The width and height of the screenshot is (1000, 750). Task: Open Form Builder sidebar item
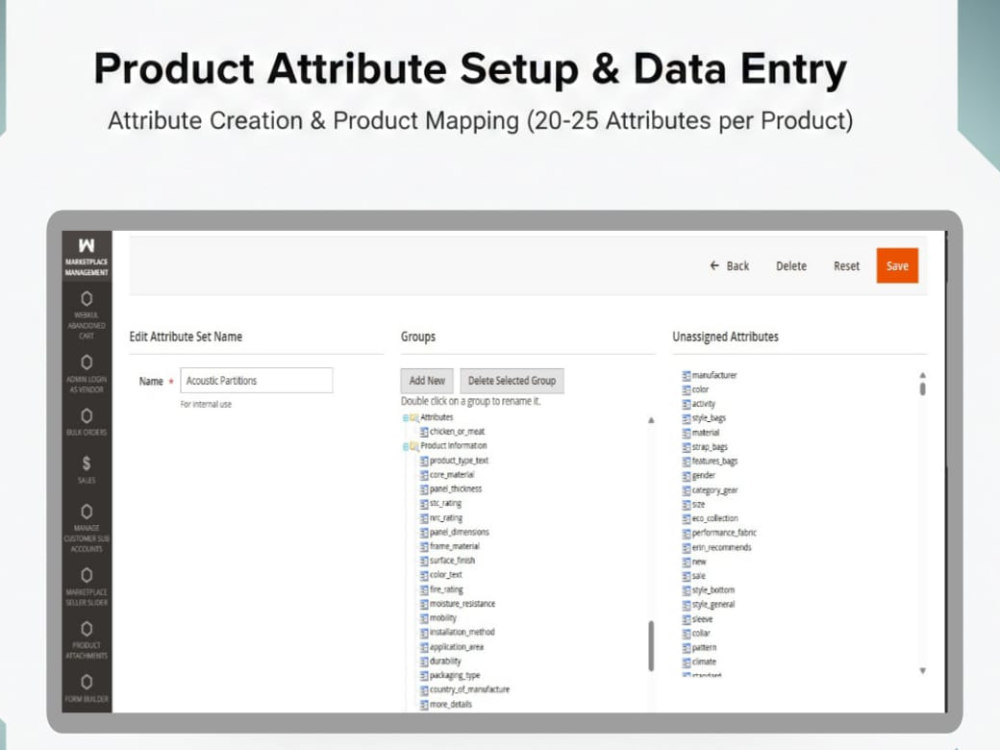[x=87, y=689]
